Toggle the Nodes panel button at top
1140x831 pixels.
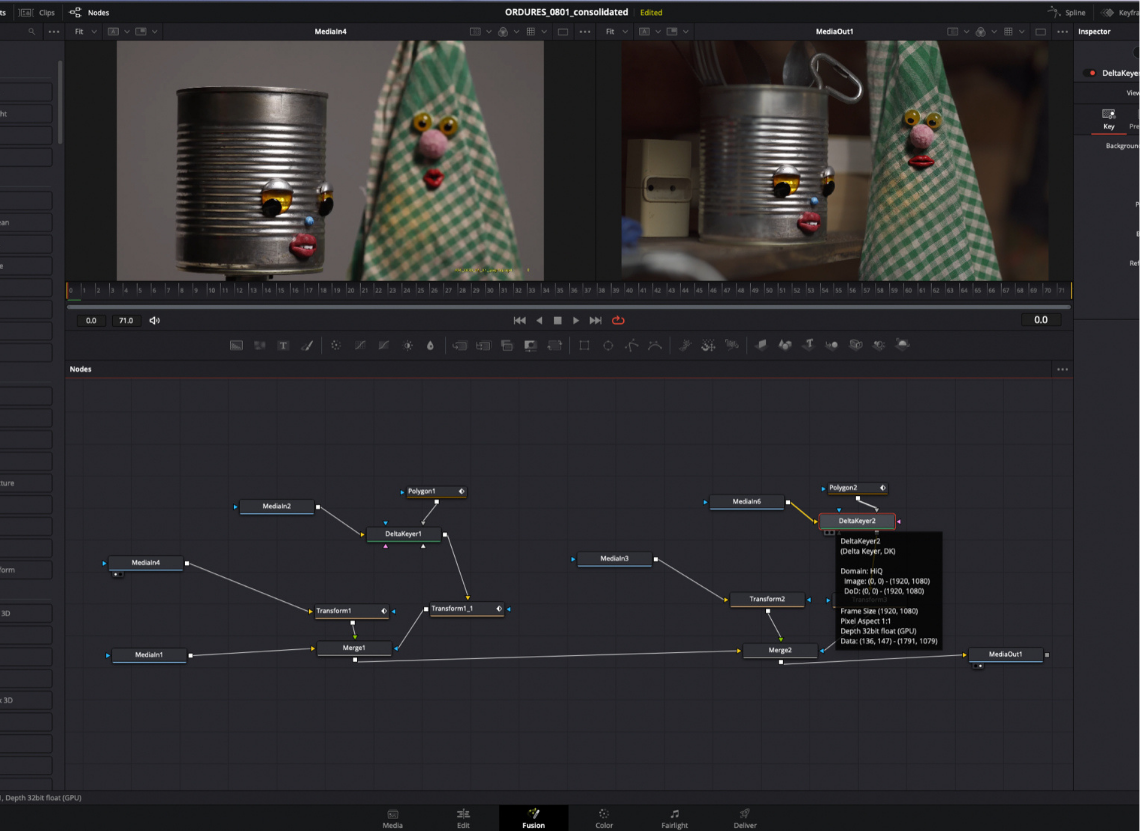pyautogui.click(x=89, y=12)
